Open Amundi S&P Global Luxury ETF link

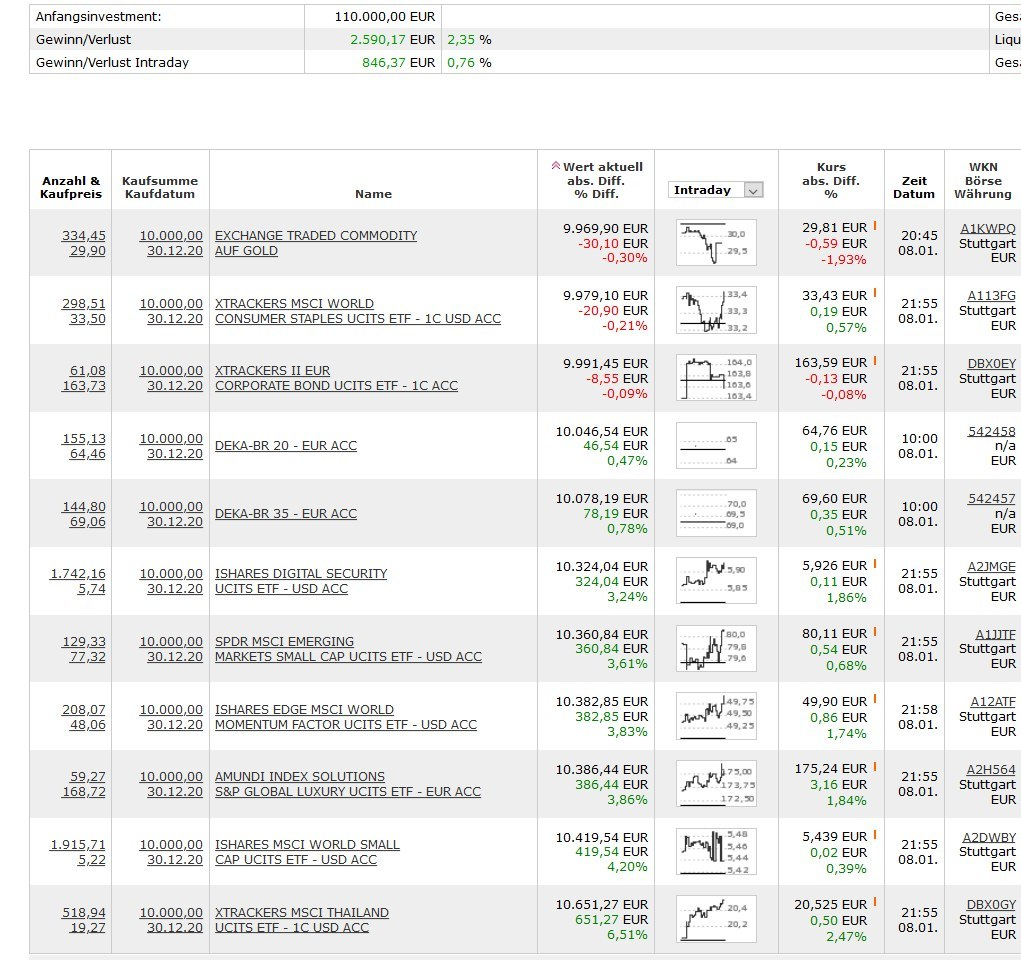[348, 784]
